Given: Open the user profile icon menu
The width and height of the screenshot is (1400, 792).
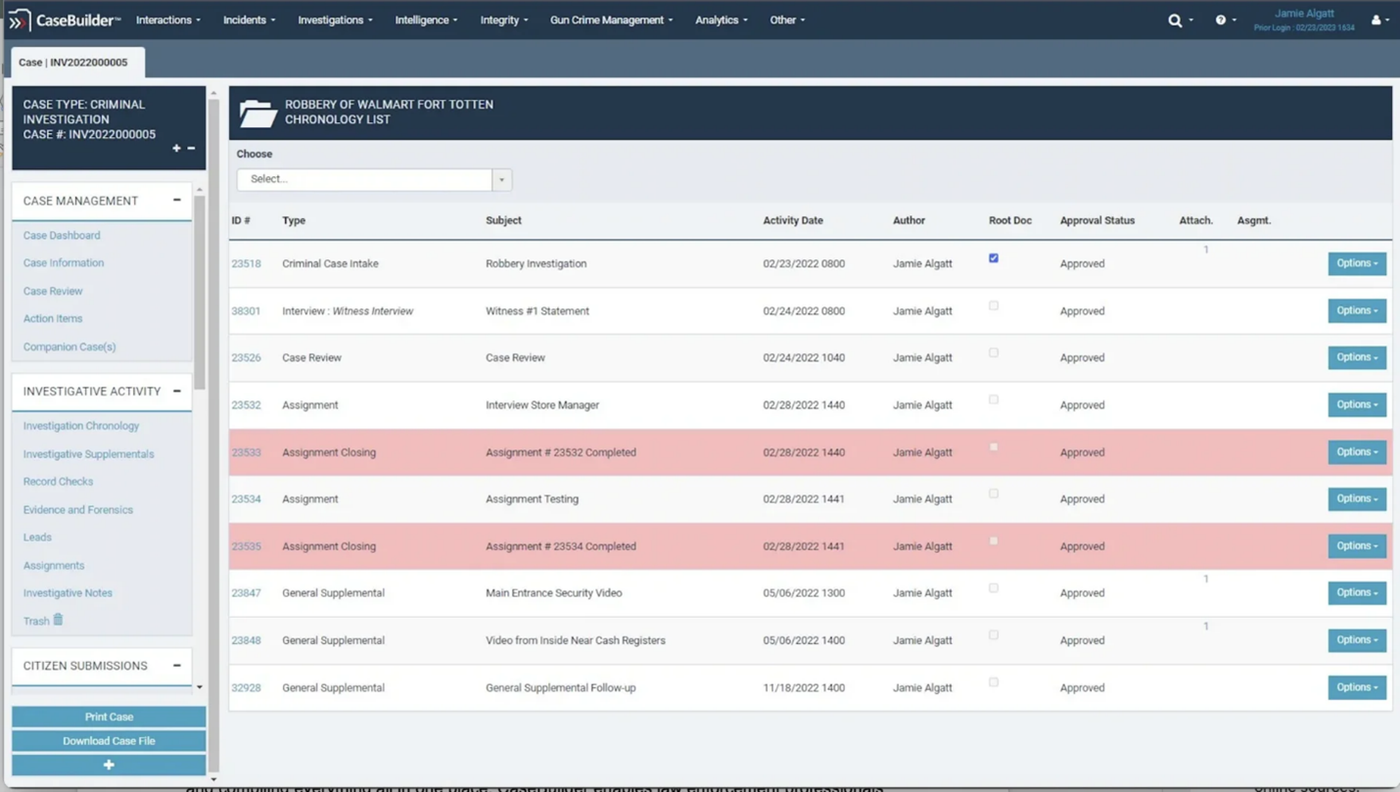Looking at the screenshot, I should click(1376, 20).
